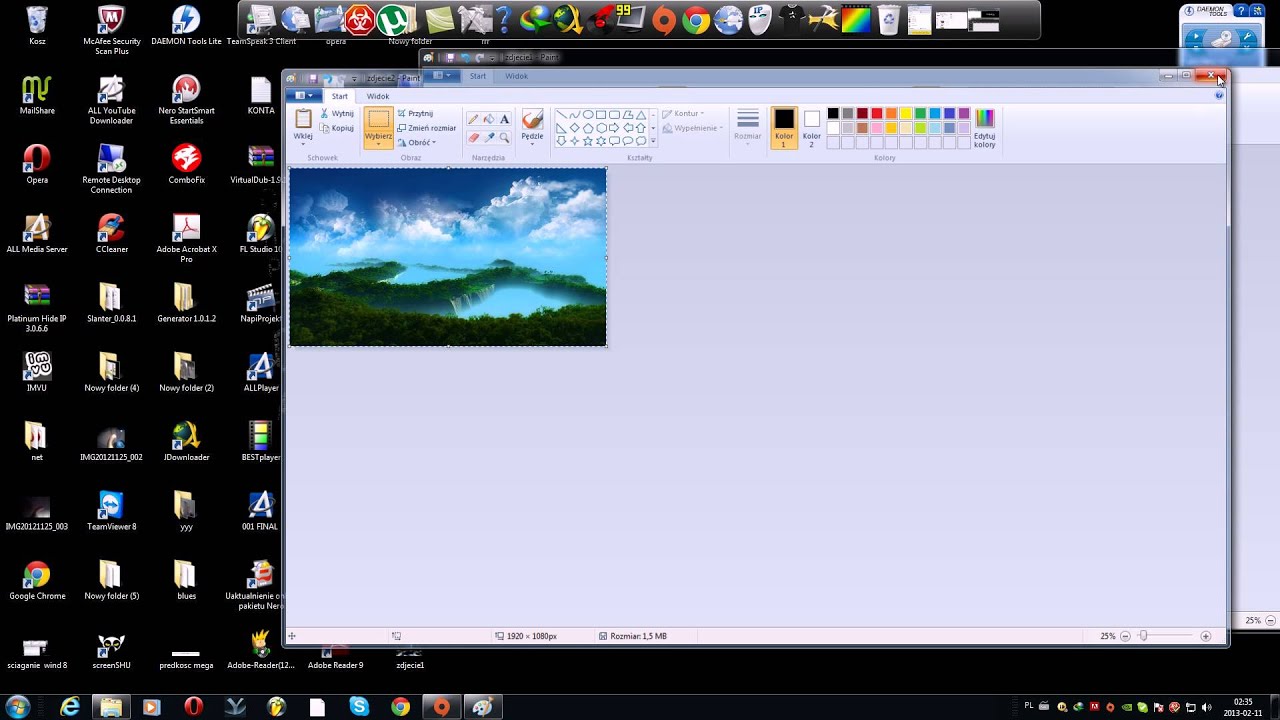Viewport: 1280px width, 720px height.
Task: Open Start tab in background Paint window
Action: point(478,76)
